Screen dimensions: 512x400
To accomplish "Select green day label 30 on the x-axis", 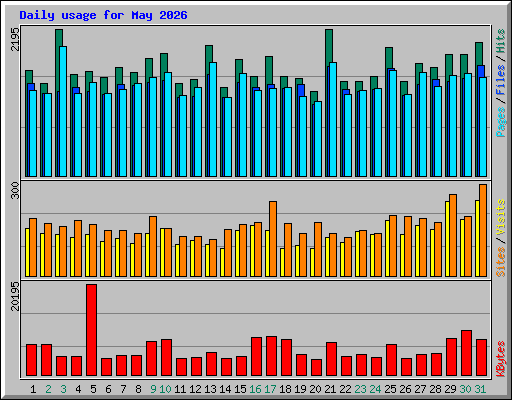I will click(465, 389).
